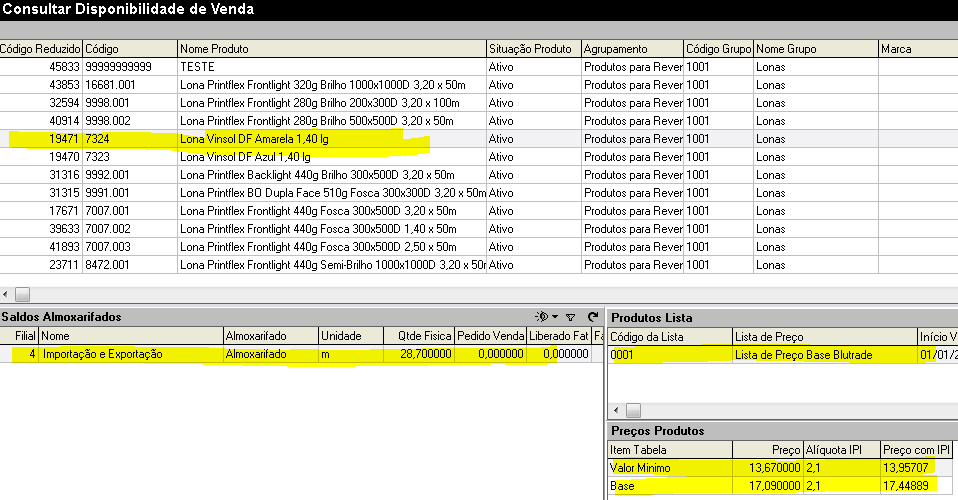The image size is (958, 500).
Task: Select Frontlight 280g Brilho 500x500D row
Action: pos(479,120)
